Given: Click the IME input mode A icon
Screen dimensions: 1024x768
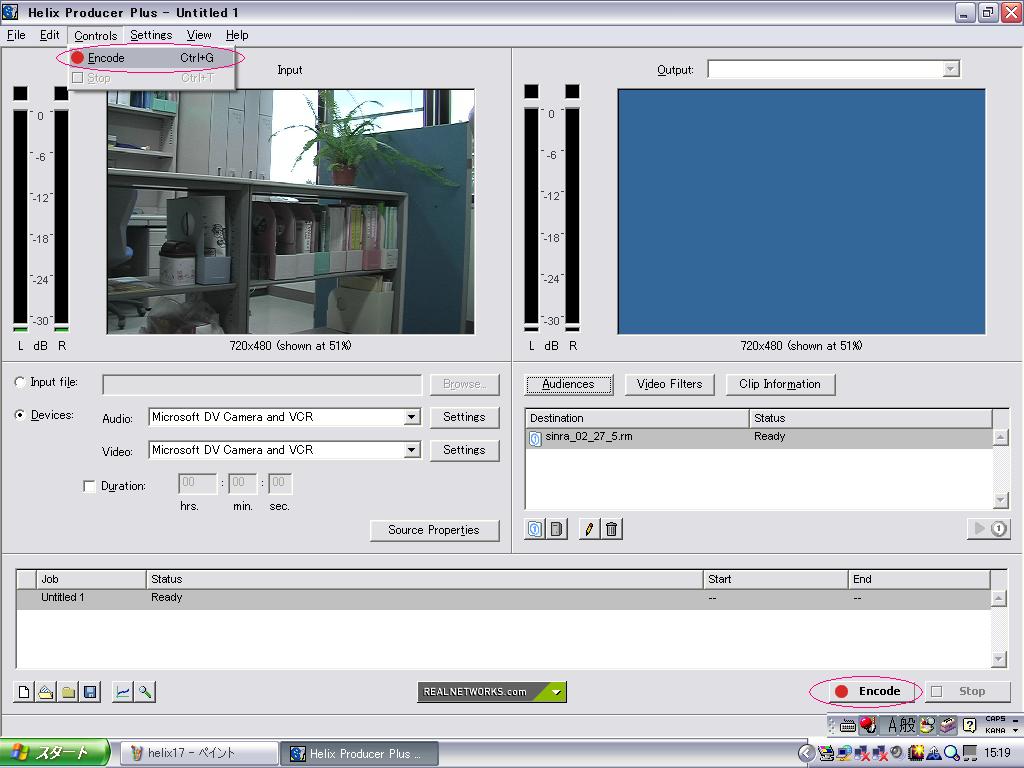Looking at the screenshot, I should click(x=893, y=725).
